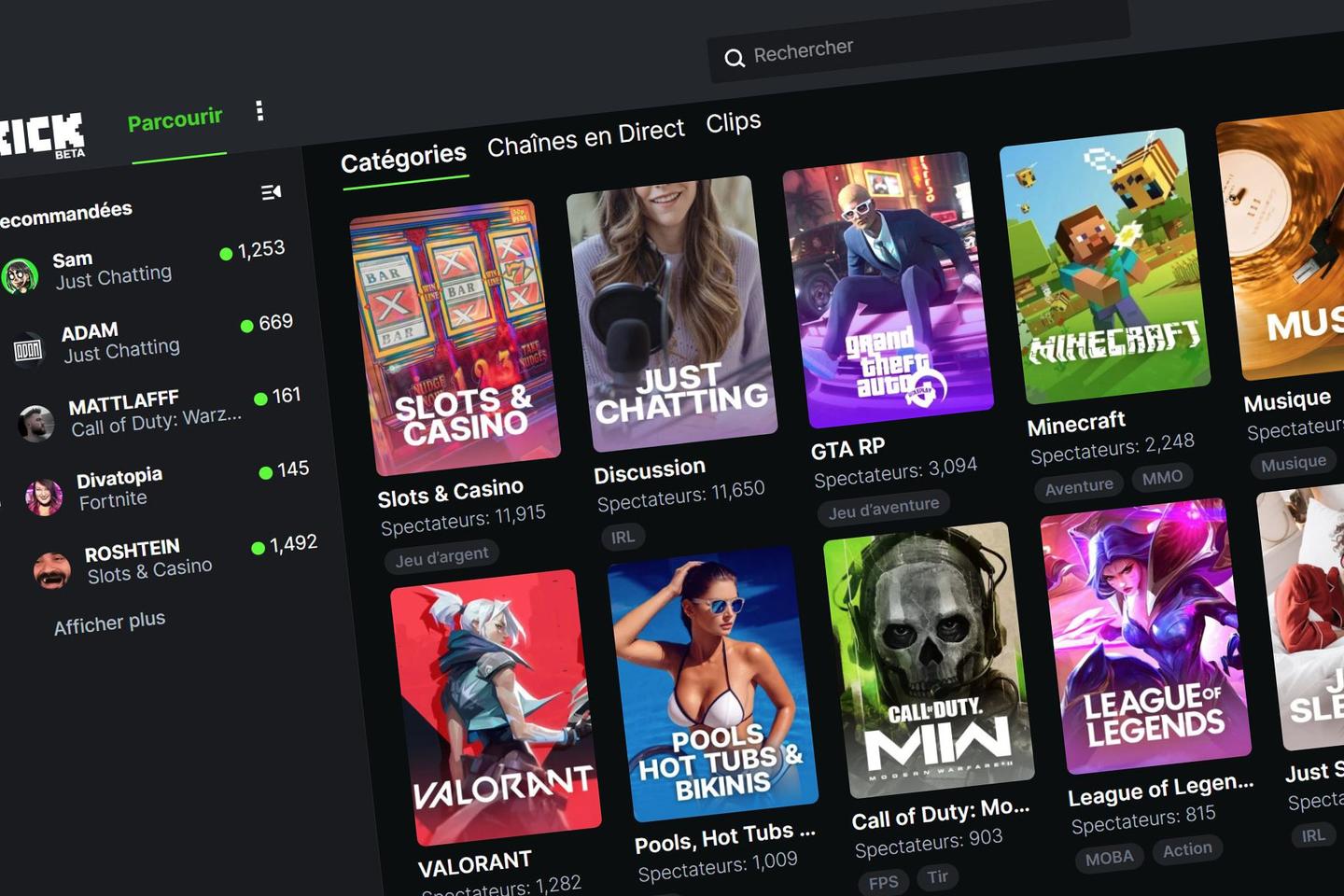
Task: Open the Just Chatting category thumbnail
Action: (x=672, y=313)
